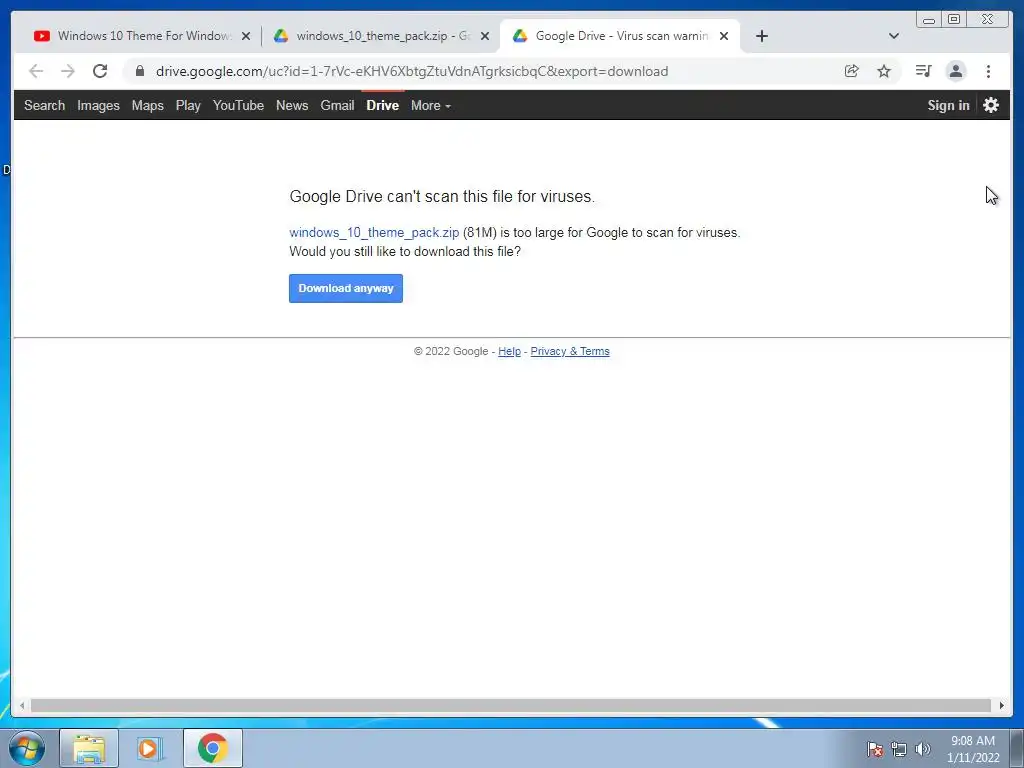Share this page using the share icon
The image size is (1024, 768).
click(852, 71)
